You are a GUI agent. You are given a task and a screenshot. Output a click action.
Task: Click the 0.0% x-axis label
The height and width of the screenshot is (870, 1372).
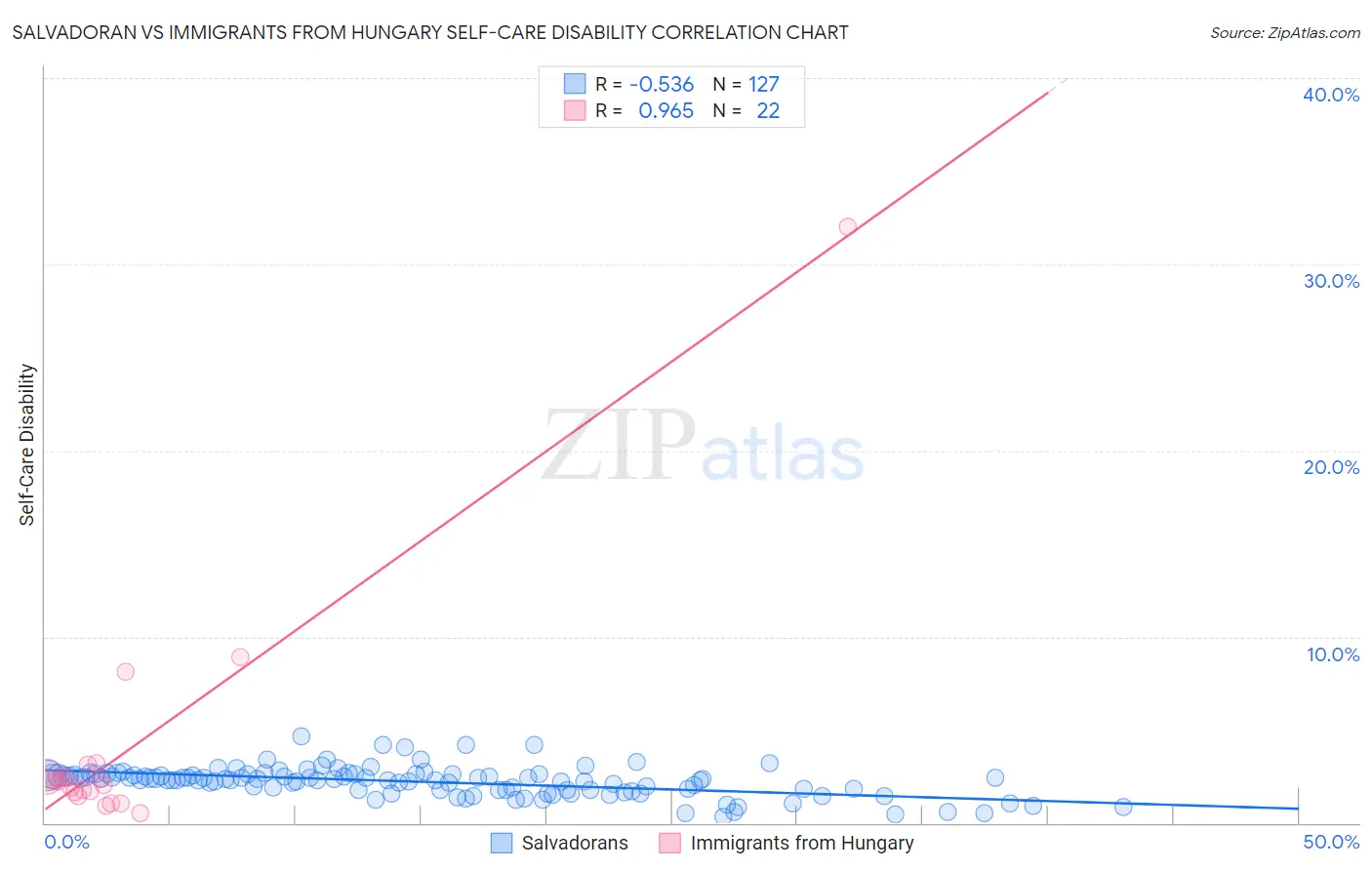[67, 842]
